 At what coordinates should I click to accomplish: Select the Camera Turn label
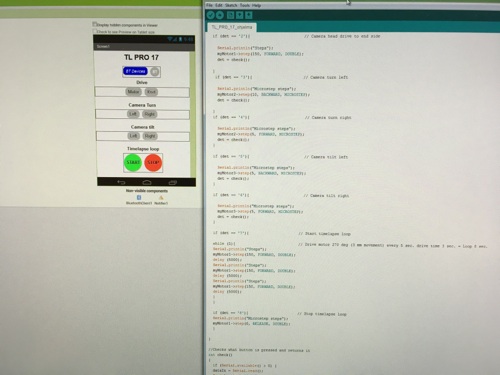pyautogui.click(x=142, y=105)
